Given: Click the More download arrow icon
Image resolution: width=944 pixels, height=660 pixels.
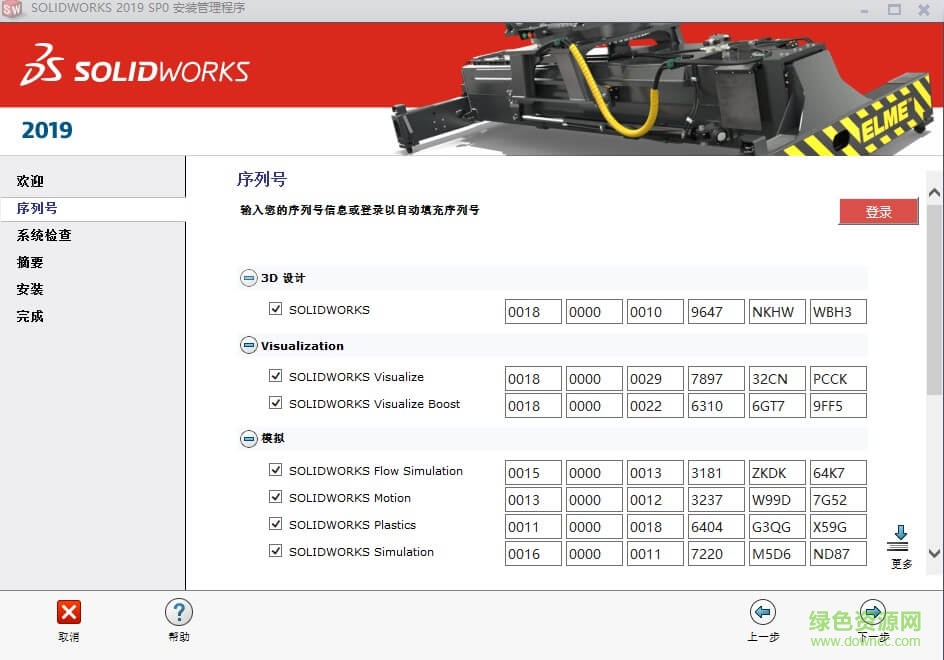Looking at the screenshot, I should [x=899, y=538].
